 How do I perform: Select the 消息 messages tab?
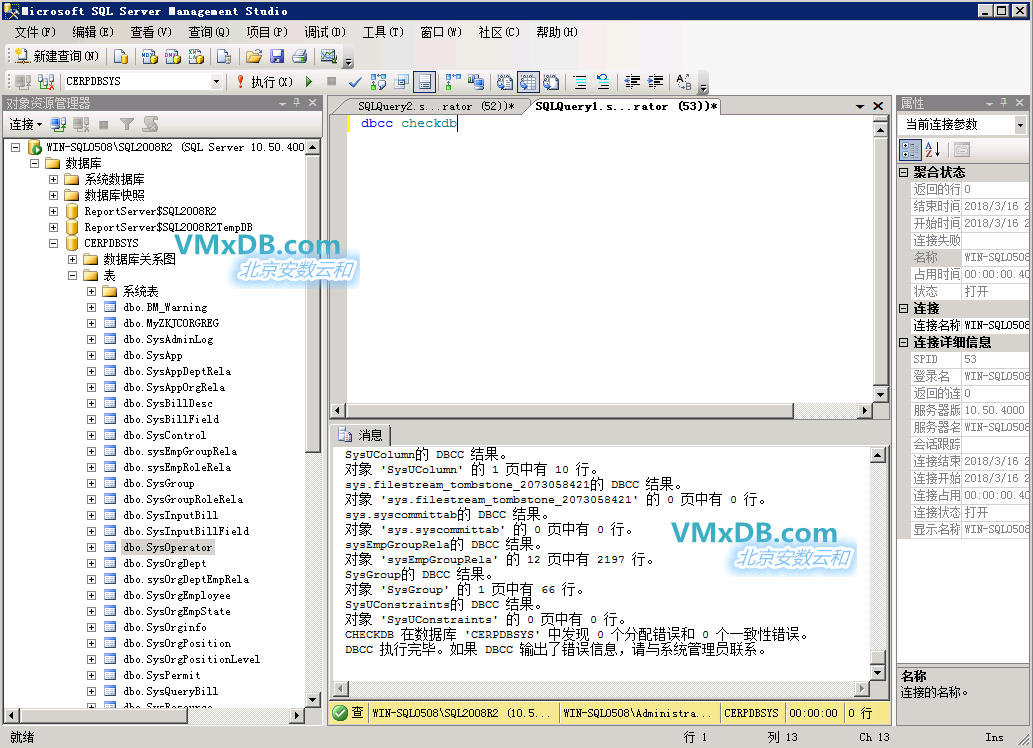362,435
